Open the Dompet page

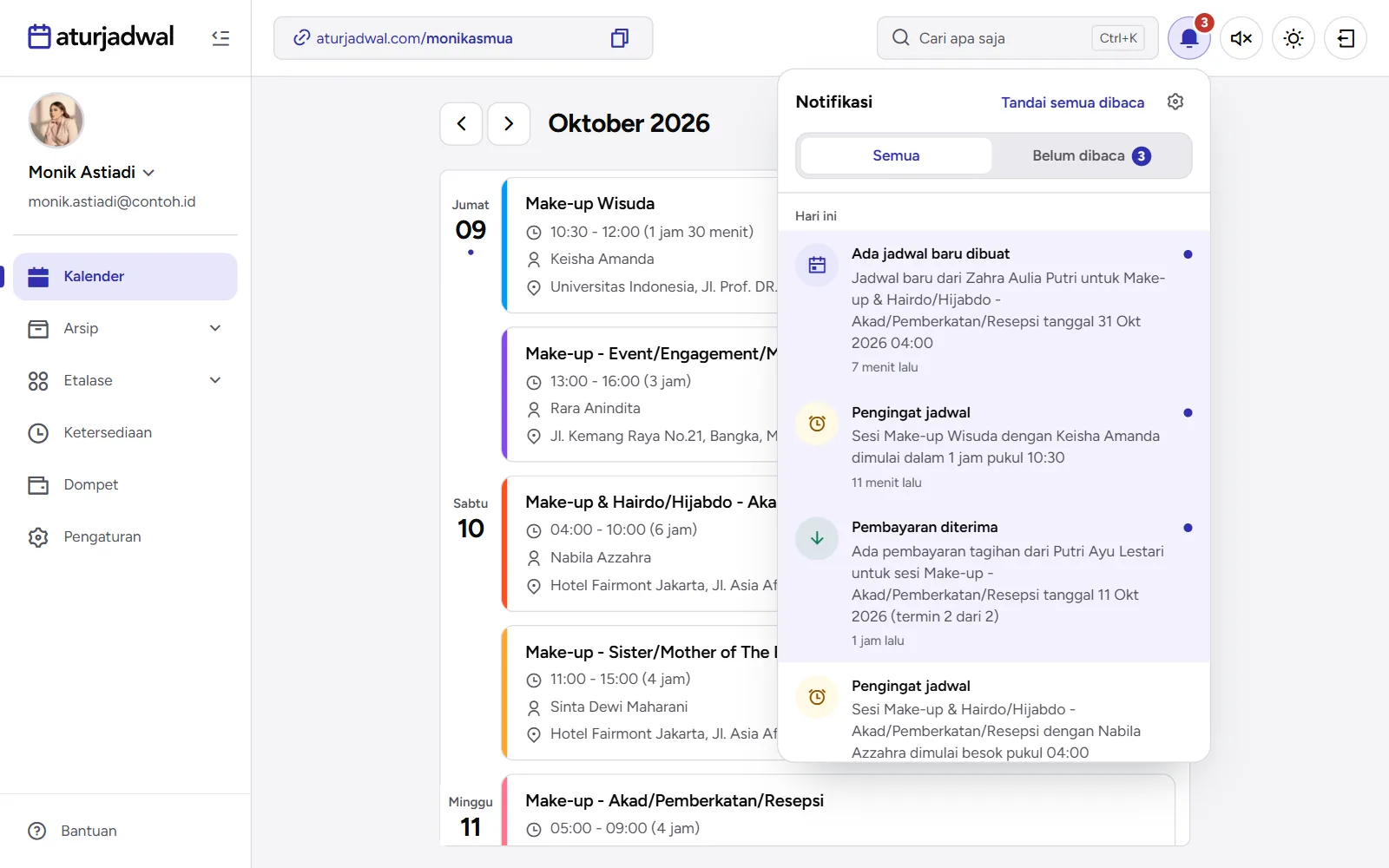pos(125,484)
